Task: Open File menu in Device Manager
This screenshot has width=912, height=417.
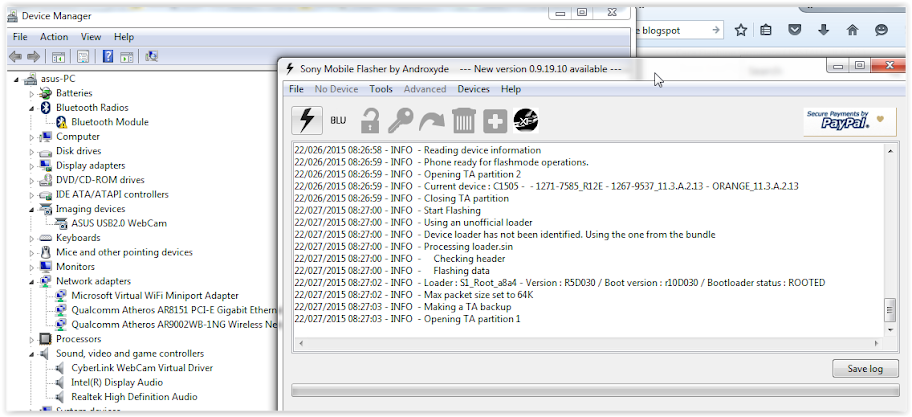Action: (x=20, y=37)
